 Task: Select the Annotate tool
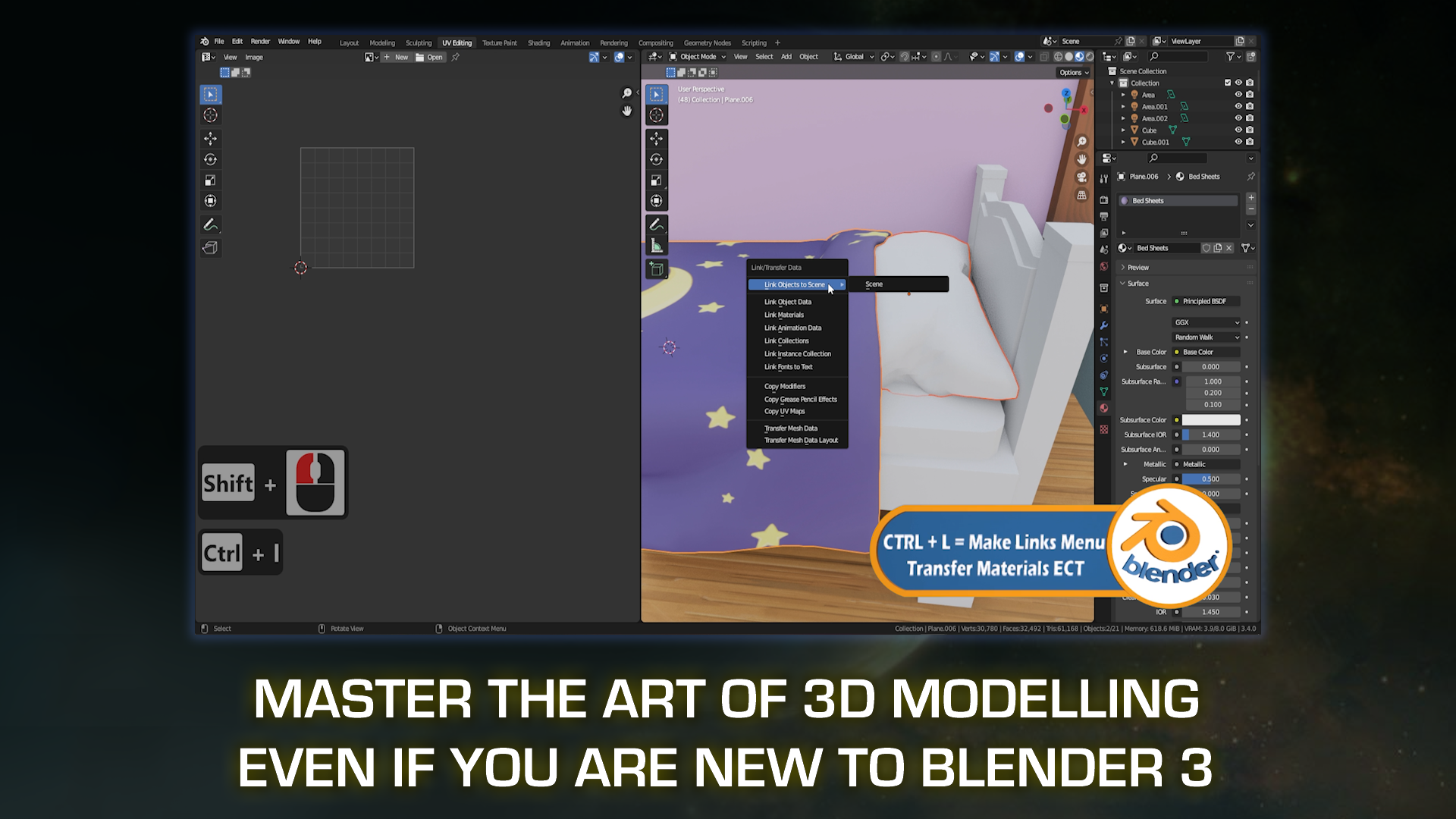click(x=657, y=224)
